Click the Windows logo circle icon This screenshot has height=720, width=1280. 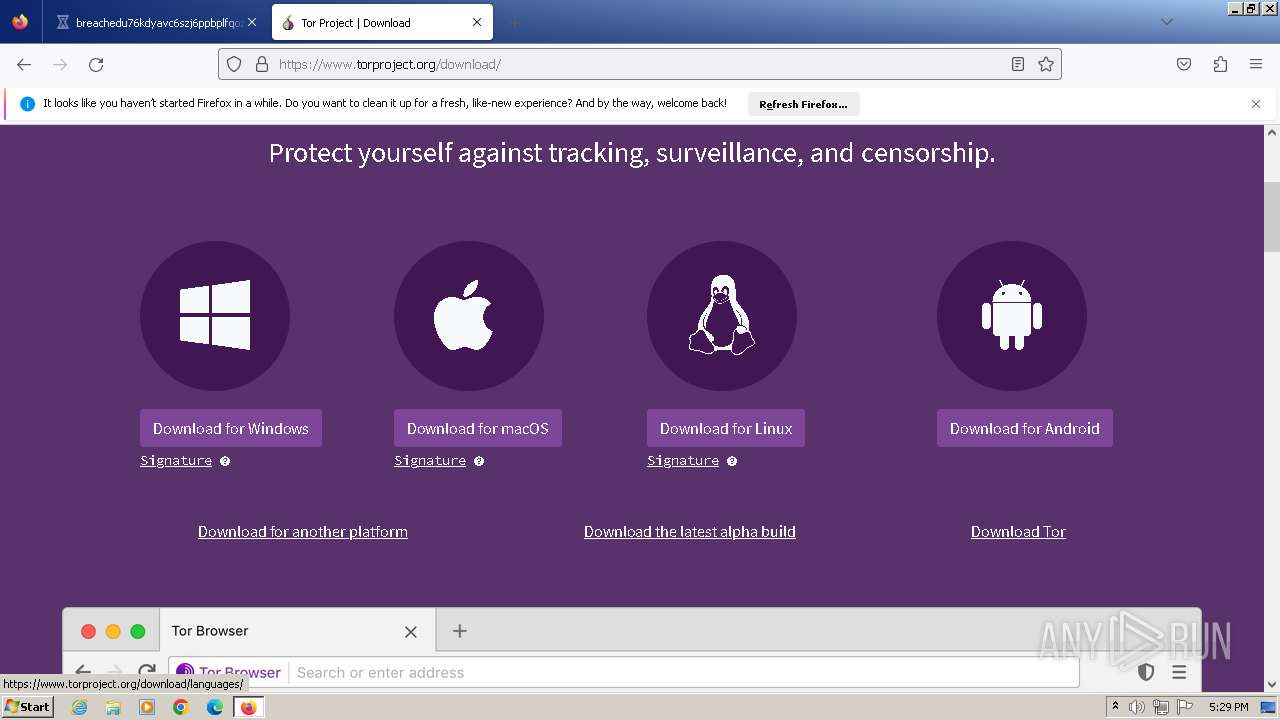point(215,316)
